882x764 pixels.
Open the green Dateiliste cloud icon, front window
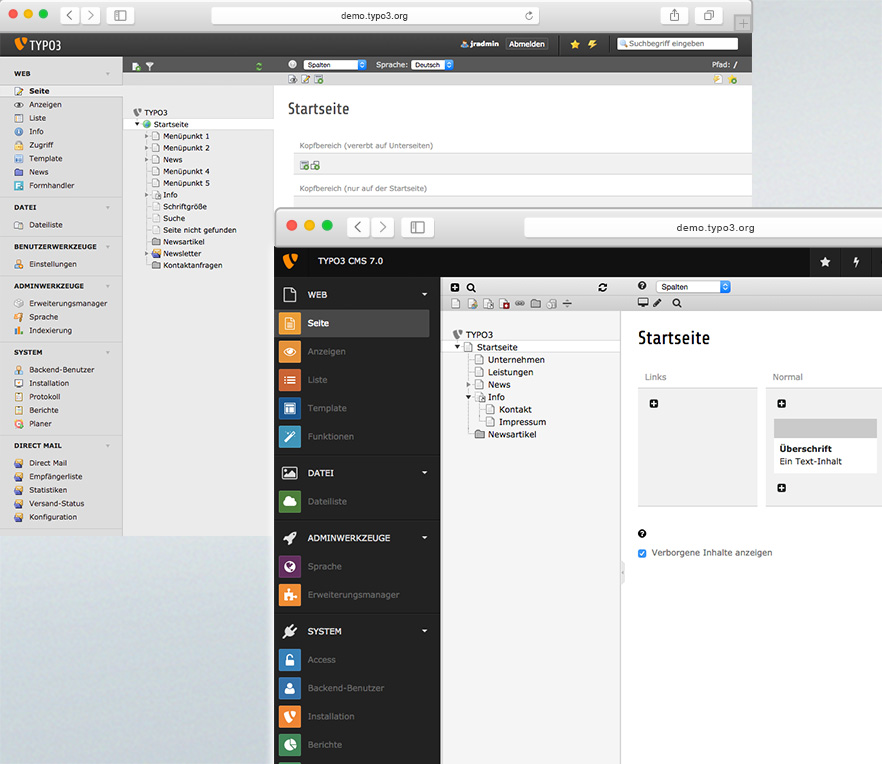coord(290,501)
